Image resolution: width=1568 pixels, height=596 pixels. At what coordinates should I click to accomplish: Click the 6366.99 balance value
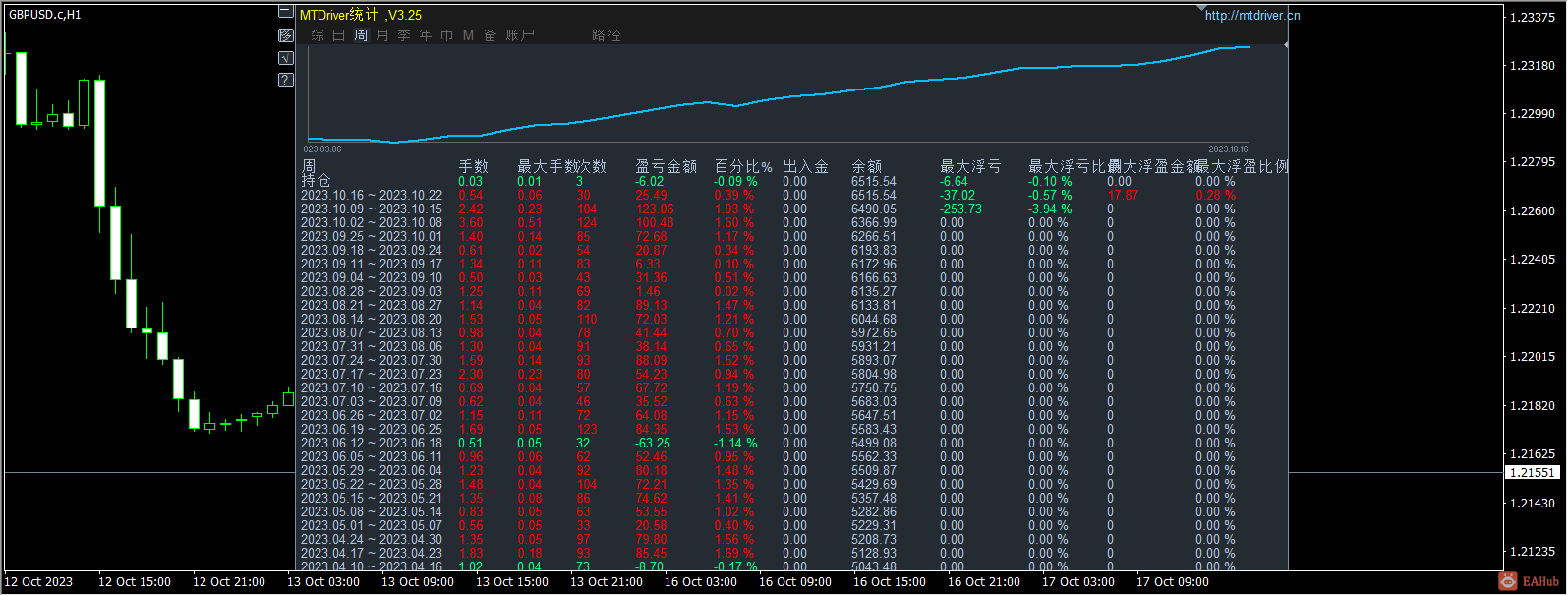coord(874,222)
